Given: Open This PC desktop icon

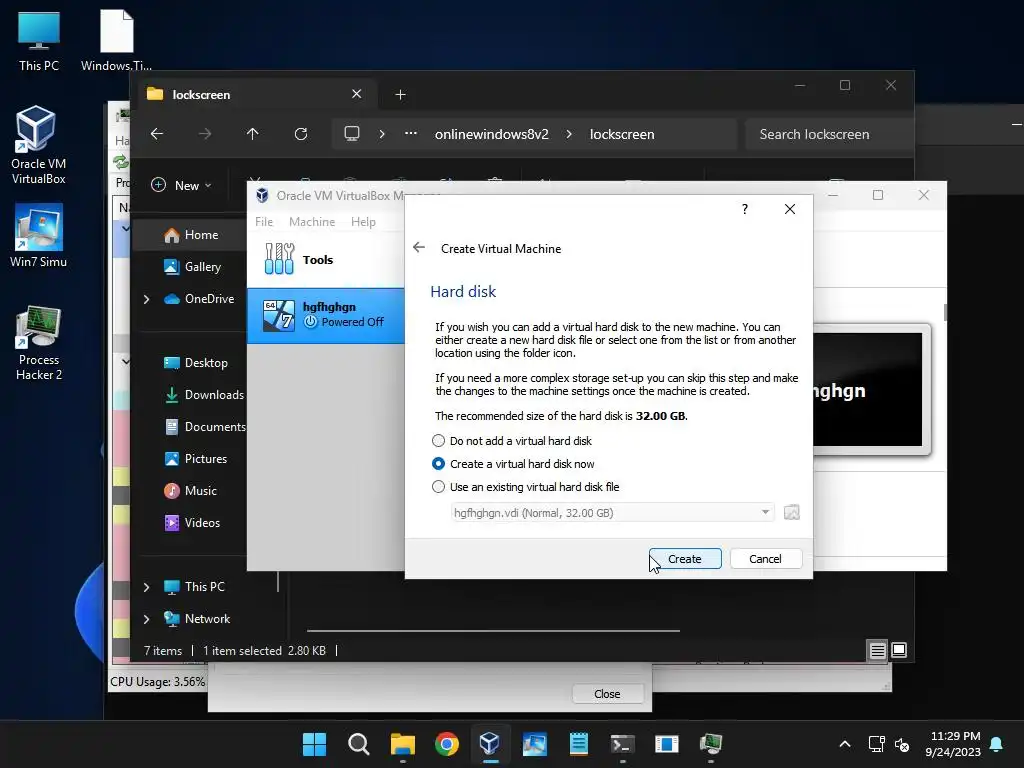Looking at the screenshot, I should click(x=39, y=41).
